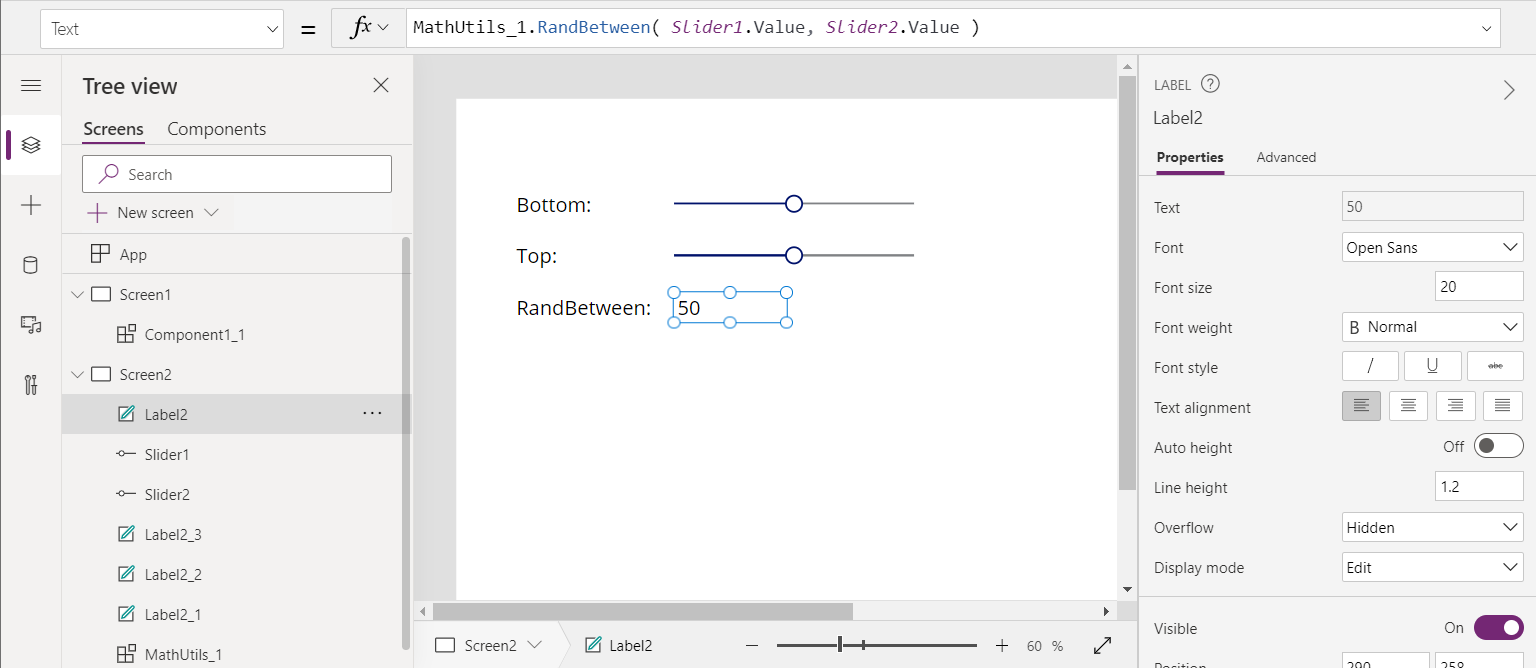The image size is (1536, 668).
Task: Click the Bottom slider handle
Action: (794, 204)
